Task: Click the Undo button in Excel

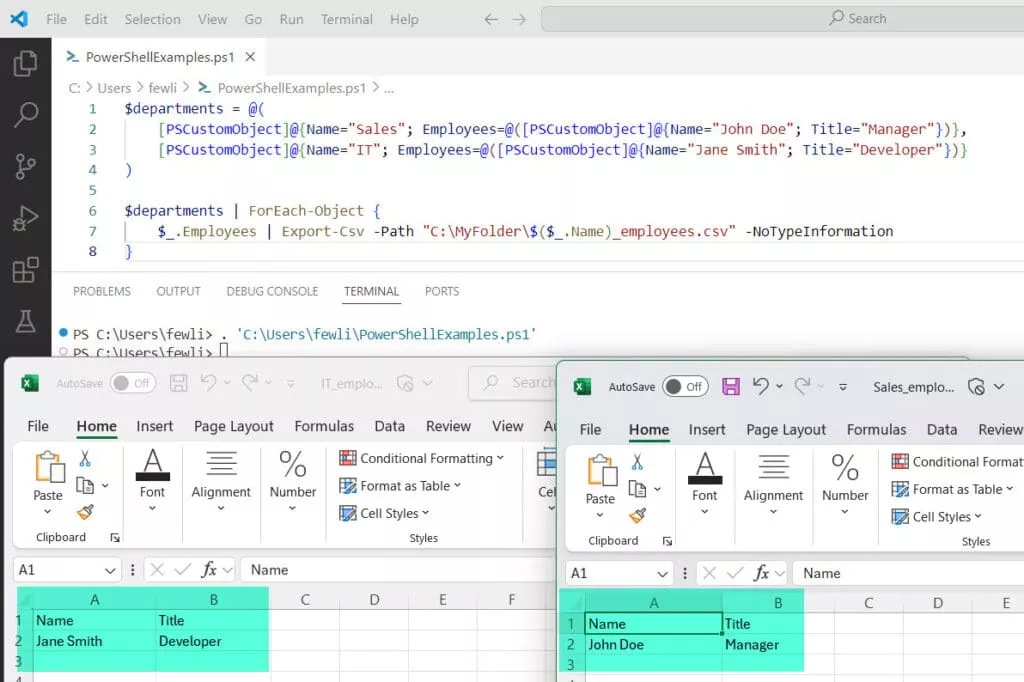Action: [760, 386]
